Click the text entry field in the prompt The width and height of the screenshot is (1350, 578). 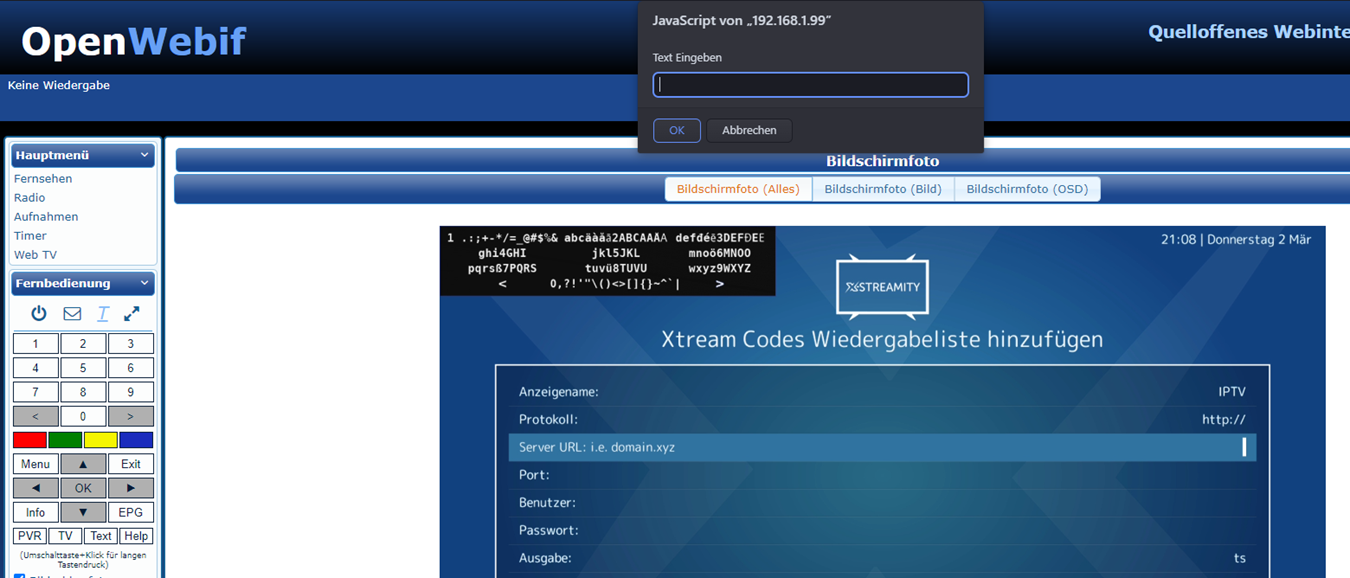pyautogui.click(x=810, y=84)
